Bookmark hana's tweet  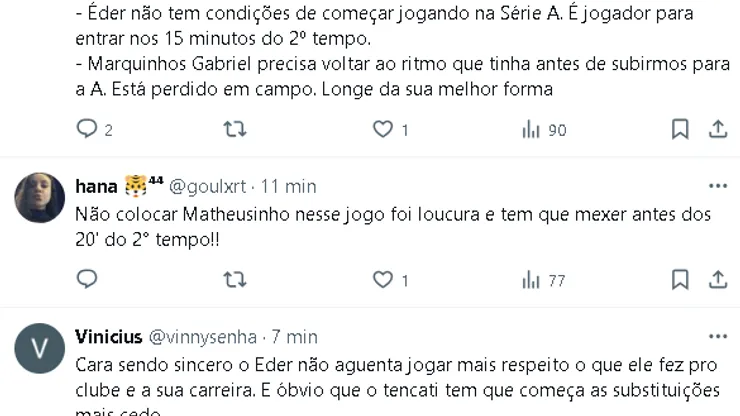pos(680,280)
